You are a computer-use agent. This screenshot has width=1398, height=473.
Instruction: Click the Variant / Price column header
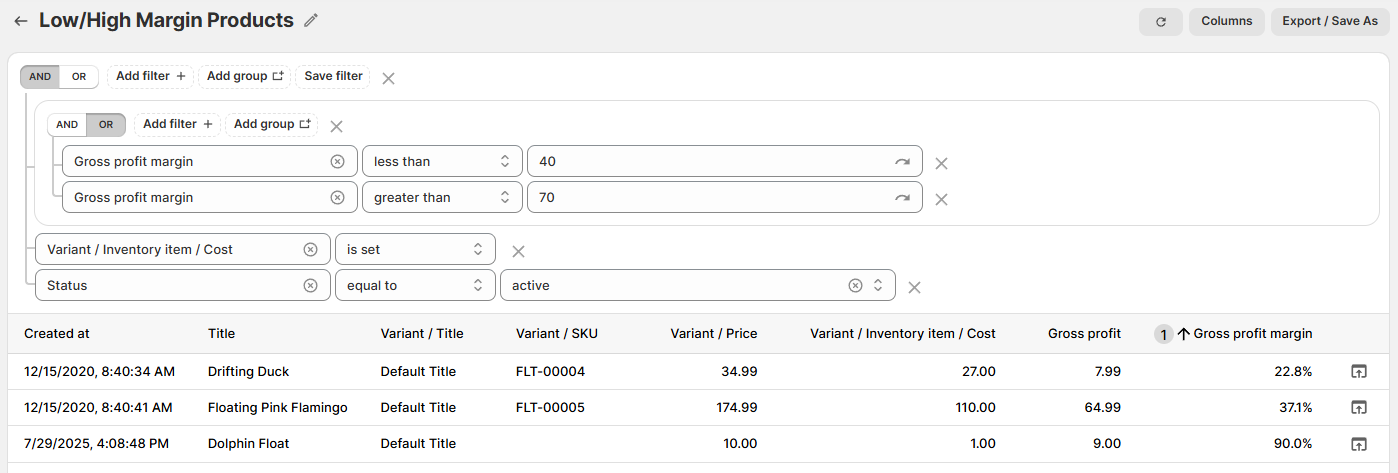tap(713, 334)
